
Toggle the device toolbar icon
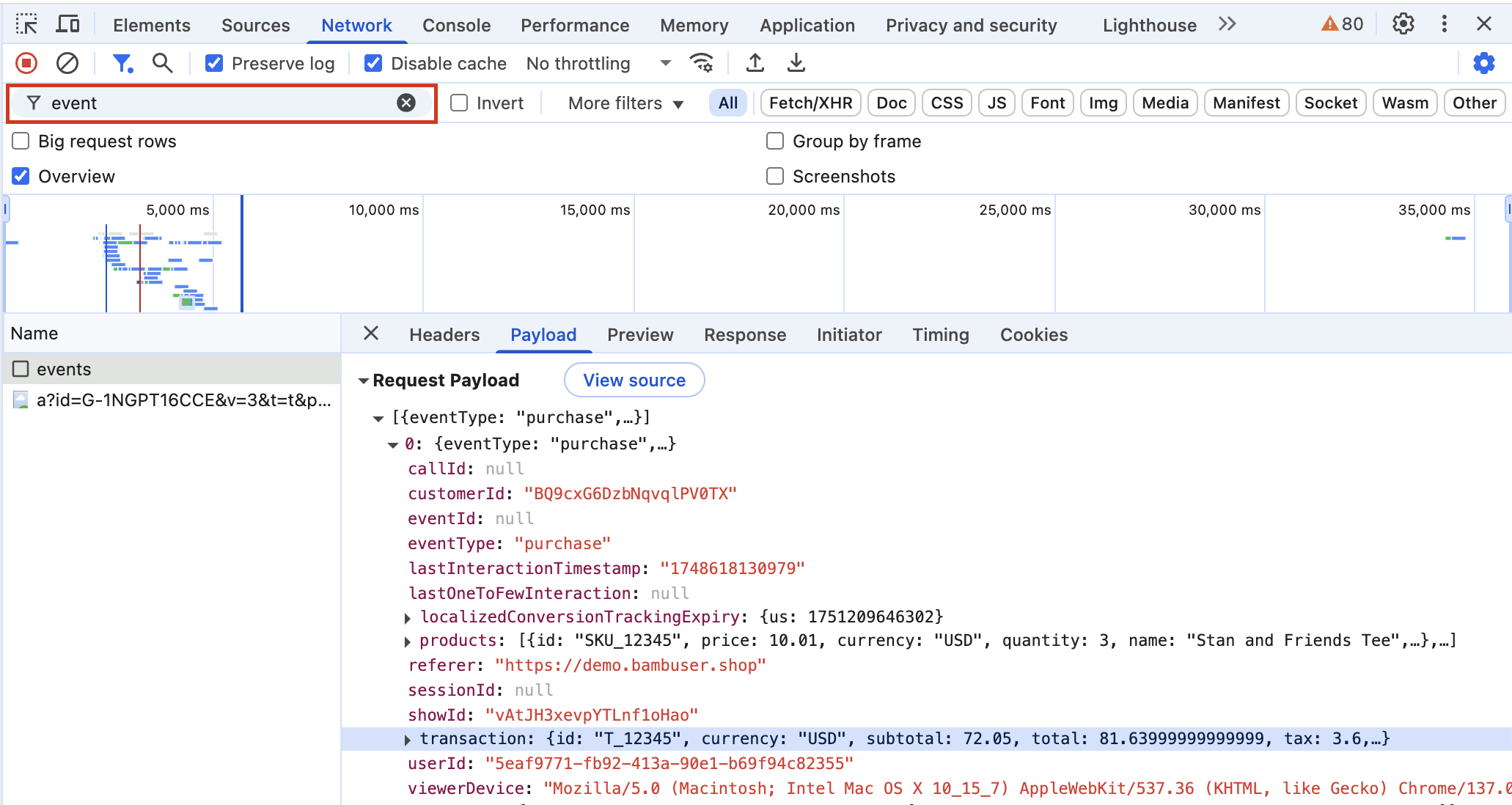coord(67,24)
